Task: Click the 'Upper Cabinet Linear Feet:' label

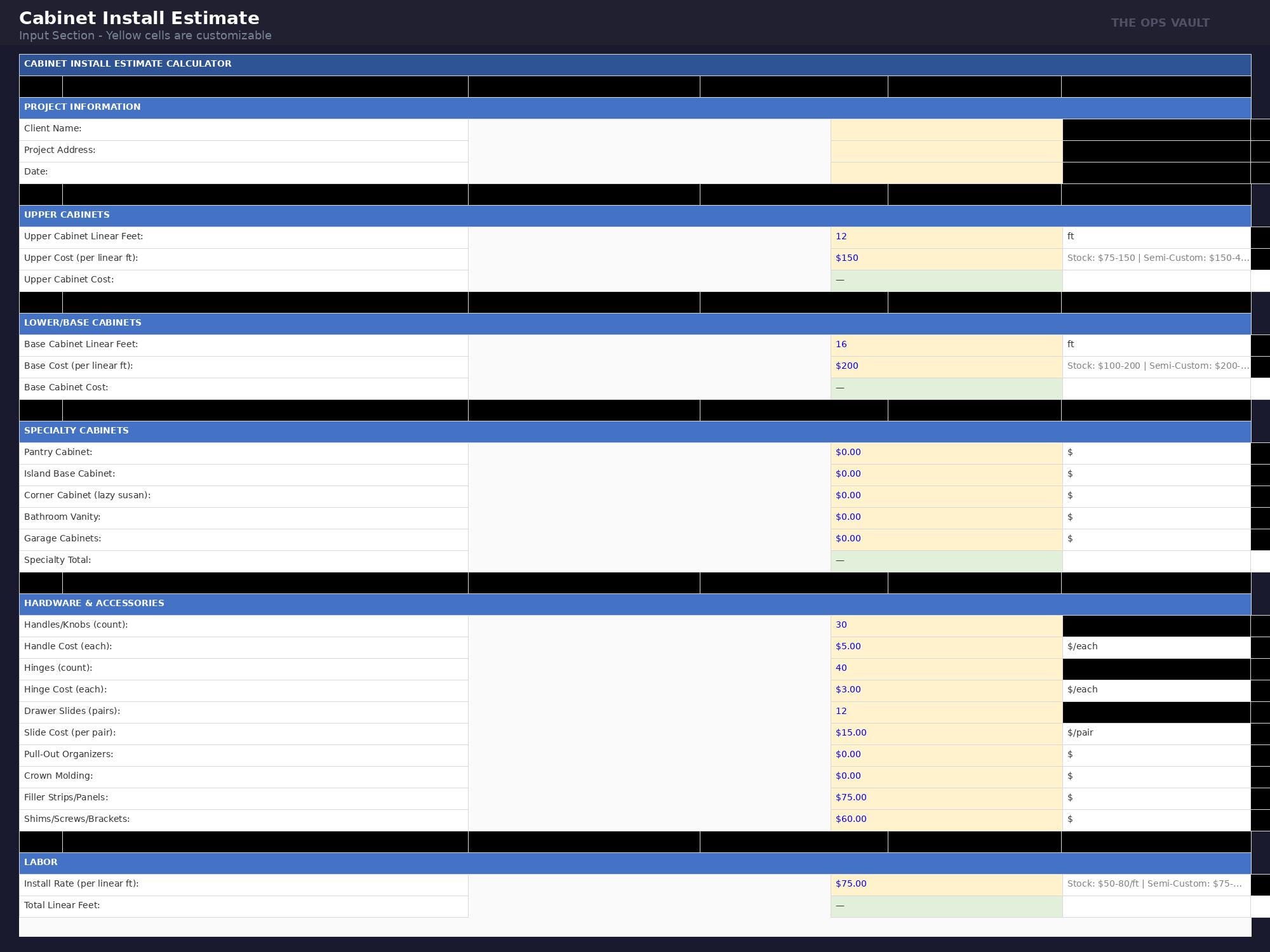Action: coord(83,236)
